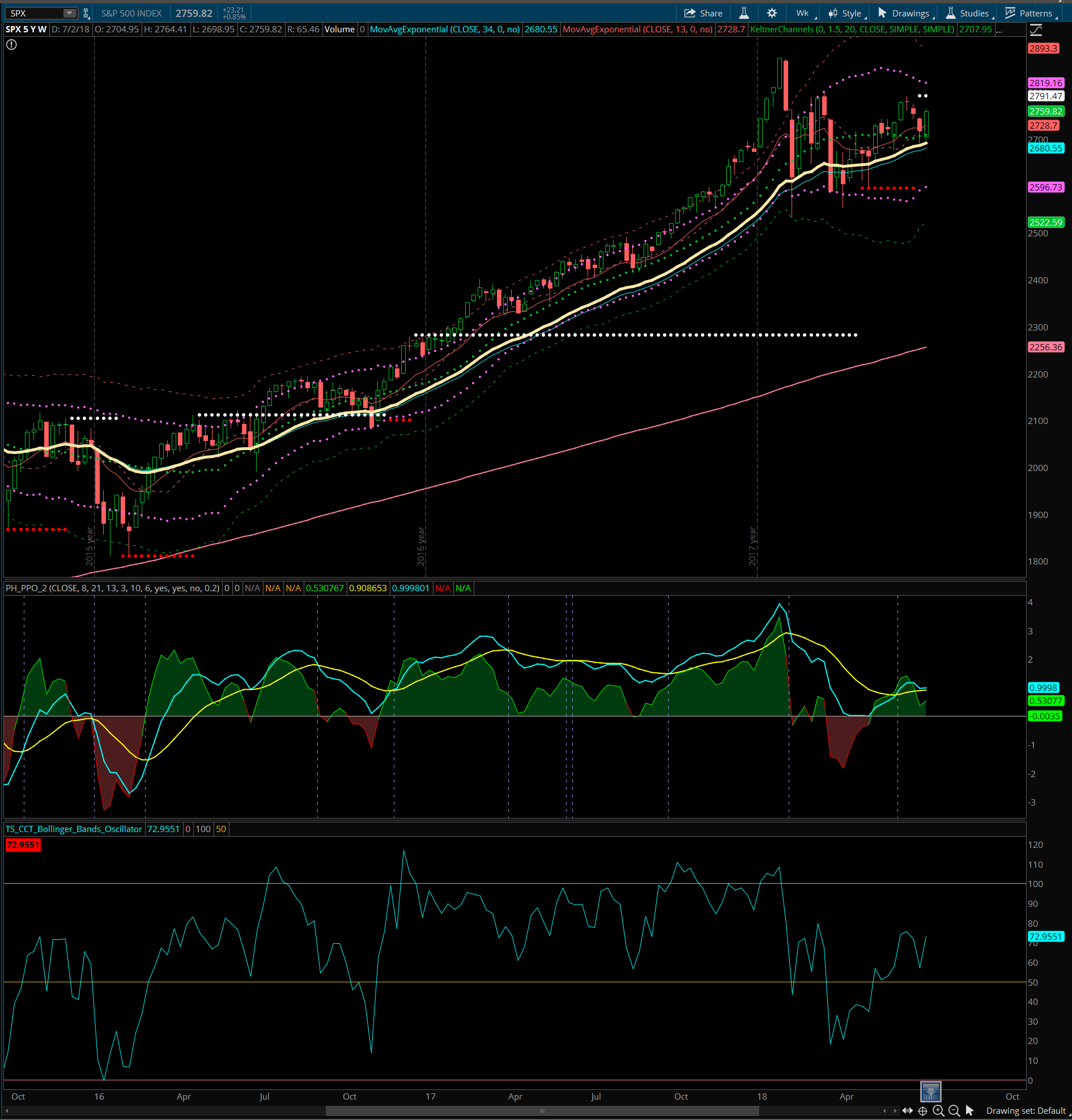Click the 72.9551 cyan axis value bubble
The width and height of the screenshot is (1072, 1120).
[x=1046, y=936]
